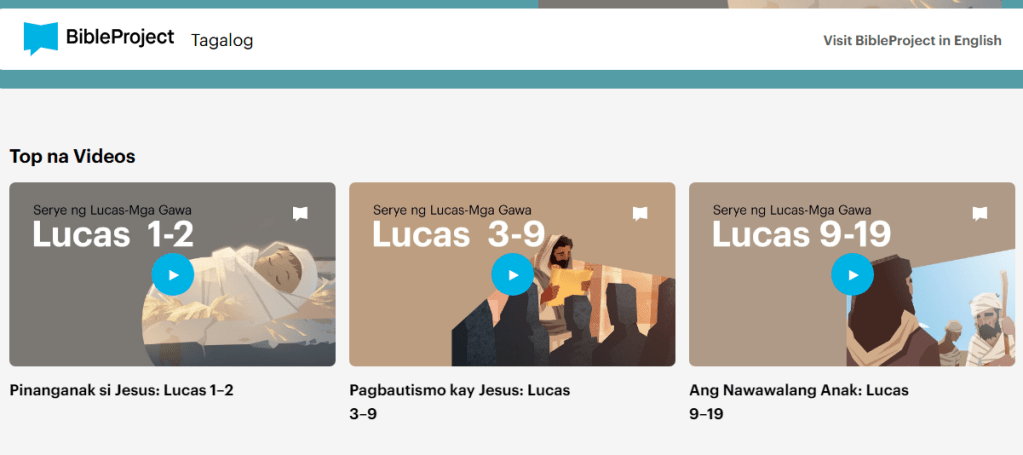Click the large "Lucas 1-2" overlay heading
The width and height of the screenshot is (1023, 455).
(x=113, y=235)
